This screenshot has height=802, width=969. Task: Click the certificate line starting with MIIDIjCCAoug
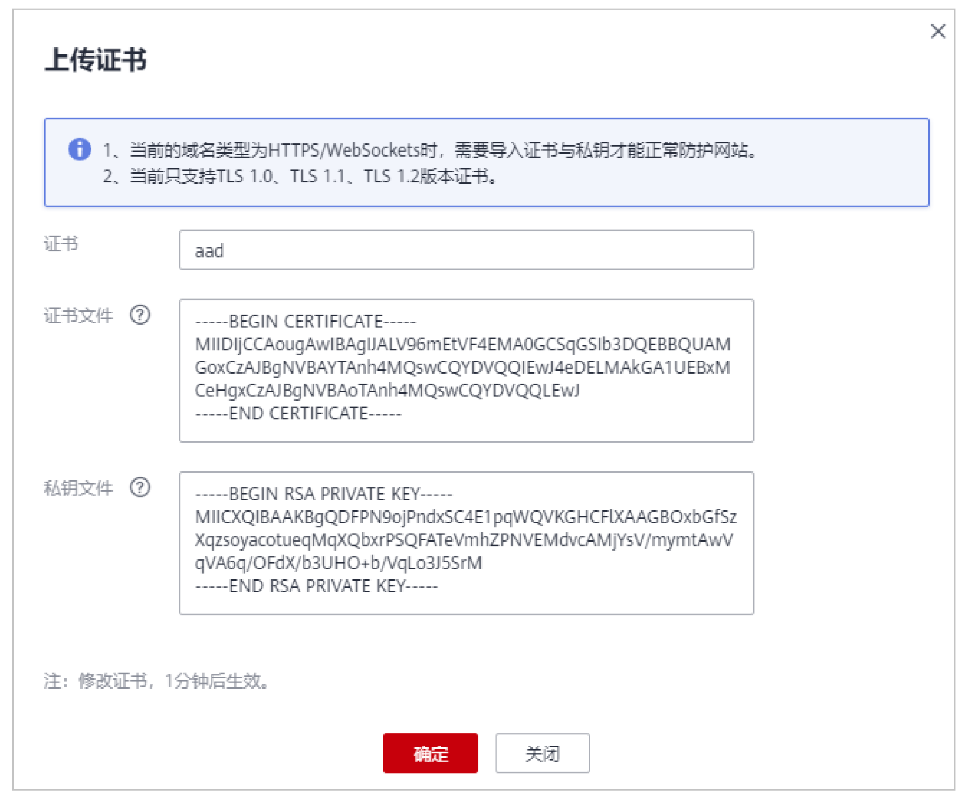[463, 344]
